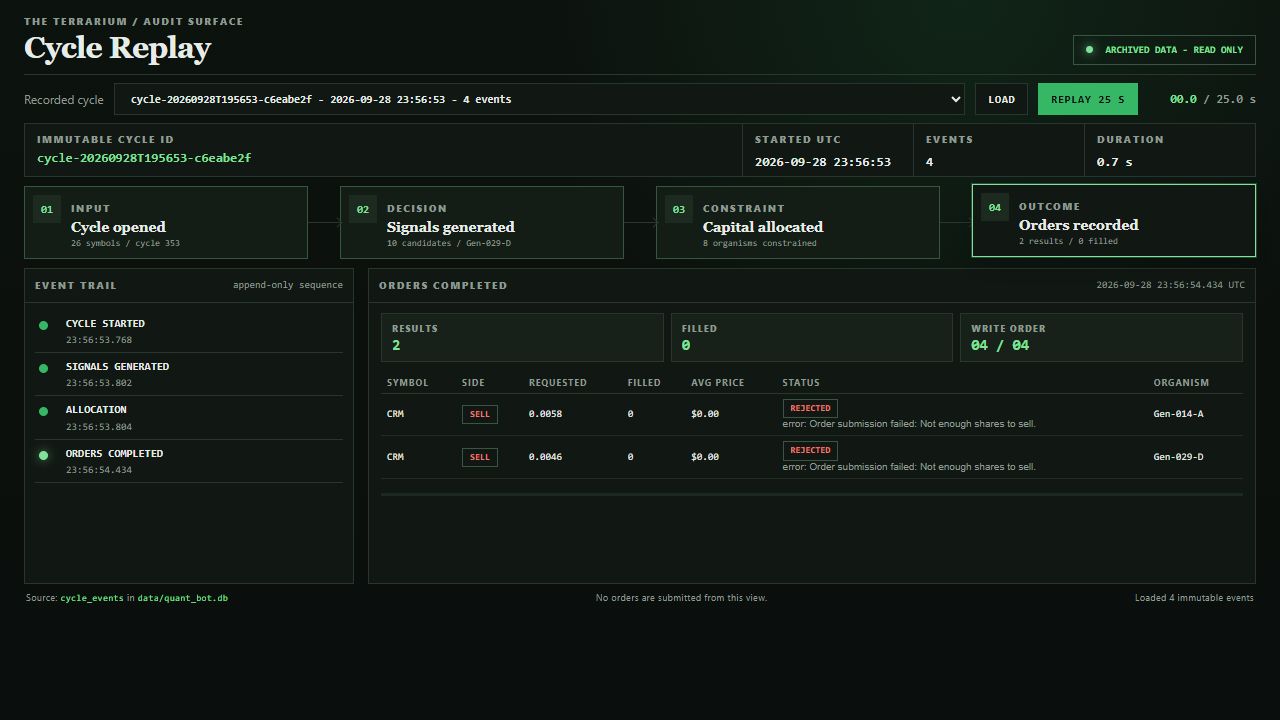The height and width of the screenshot is (720, 1280).
Task: Open the Recorded cycle dropdown
Action: [539, 99]
